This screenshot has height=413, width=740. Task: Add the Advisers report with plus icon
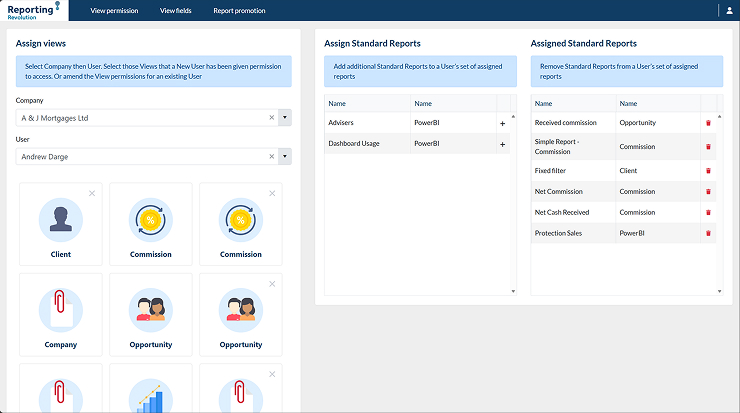pyautogui.click(x=502, y=123)
